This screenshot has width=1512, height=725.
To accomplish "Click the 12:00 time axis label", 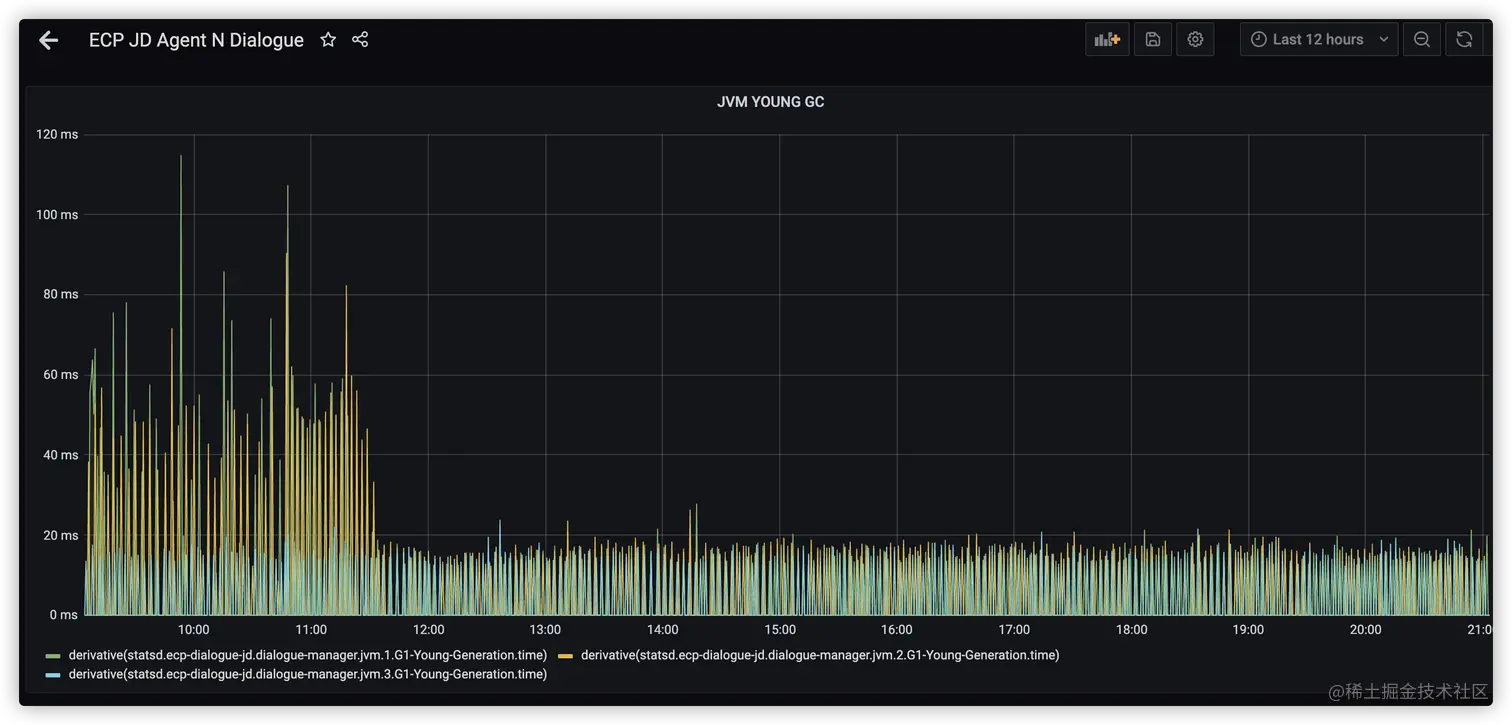I will (428, 630).
